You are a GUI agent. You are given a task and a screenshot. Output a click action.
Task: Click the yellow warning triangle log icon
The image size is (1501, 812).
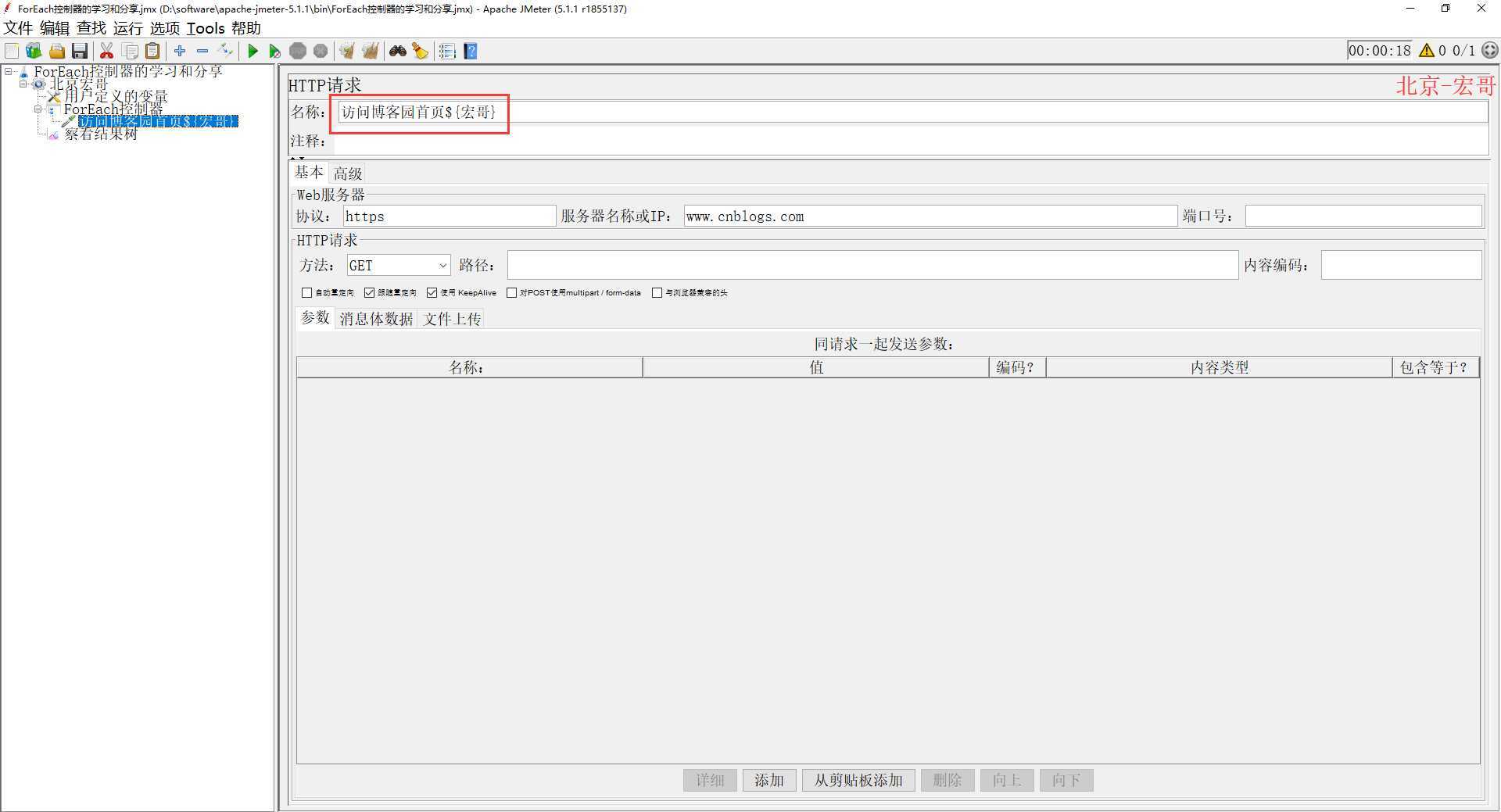point(1427,51)
